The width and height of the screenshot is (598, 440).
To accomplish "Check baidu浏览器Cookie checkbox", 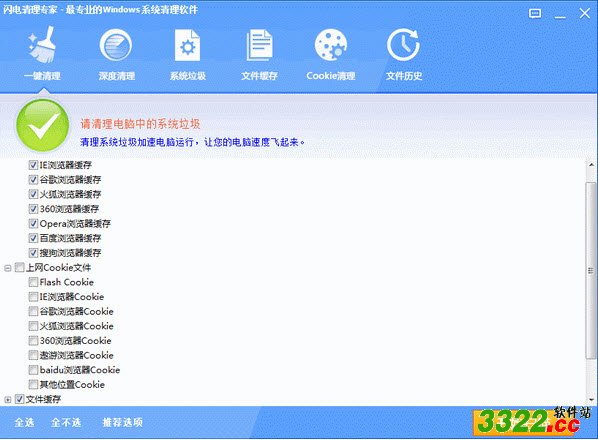I will coord(34,370).
